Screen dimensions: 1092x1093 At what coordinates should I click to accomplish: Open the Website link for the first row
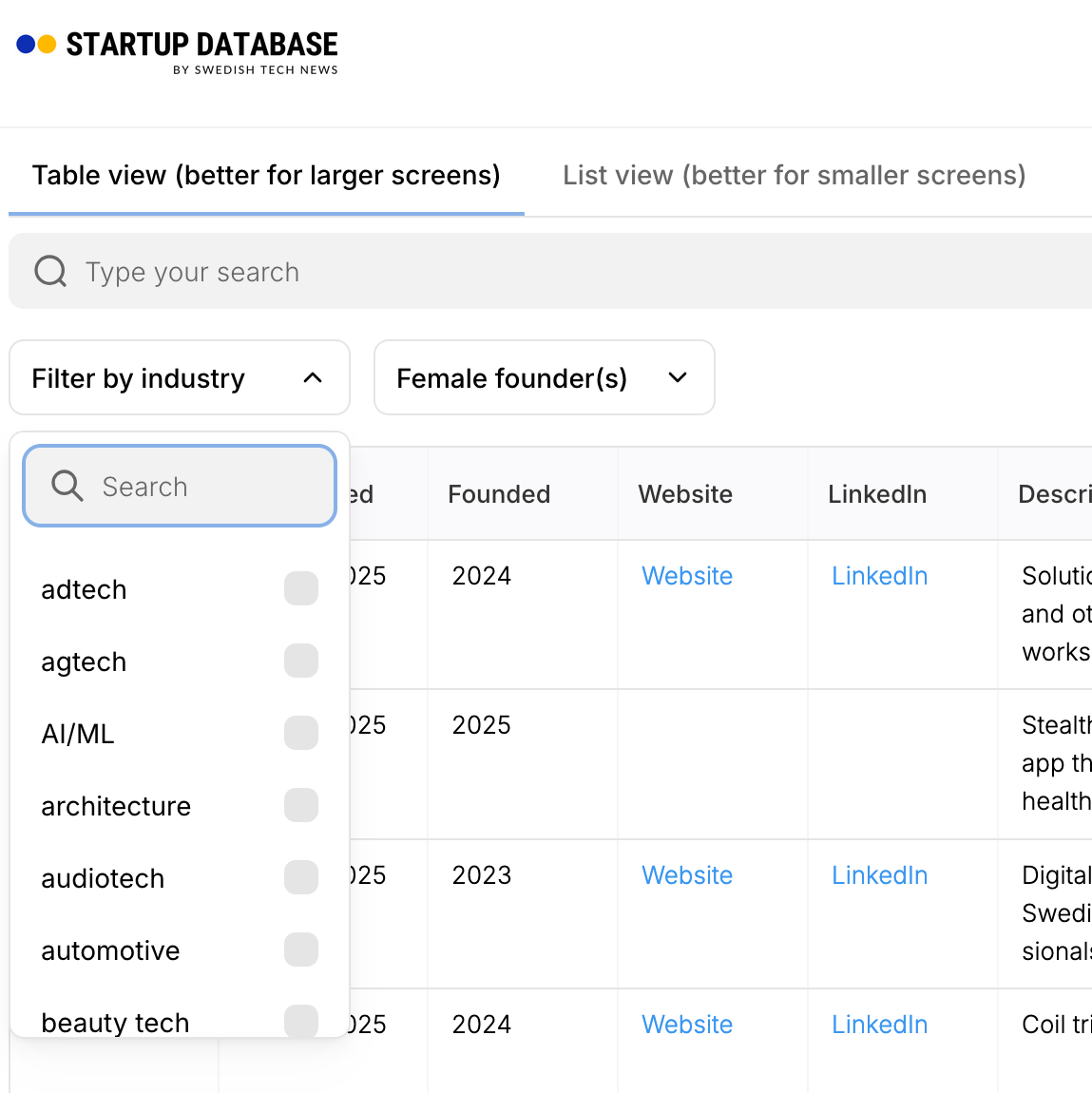click(x=687, y=576)
